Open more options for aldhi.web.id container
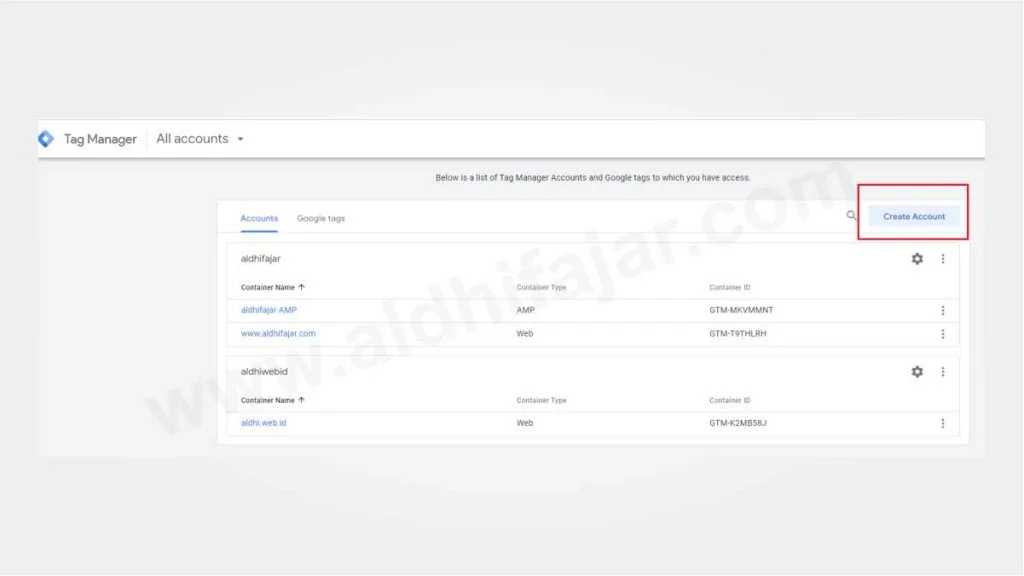The width and height of the screenshot is (1024, 576). click(x=942, y=423)
